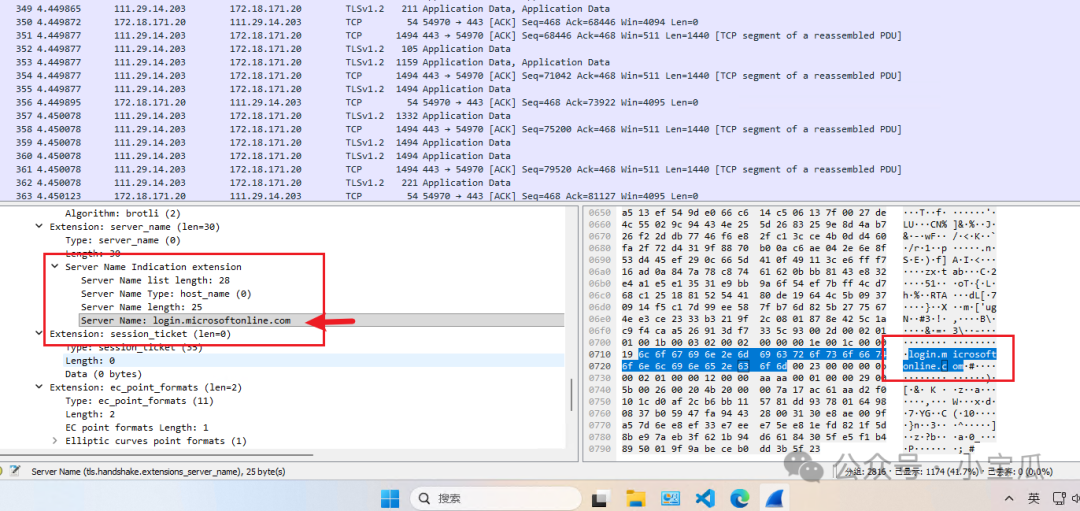Collapse the Server Name Indication extension node
Screen dimensions: 1080x511
pos(55,267)
